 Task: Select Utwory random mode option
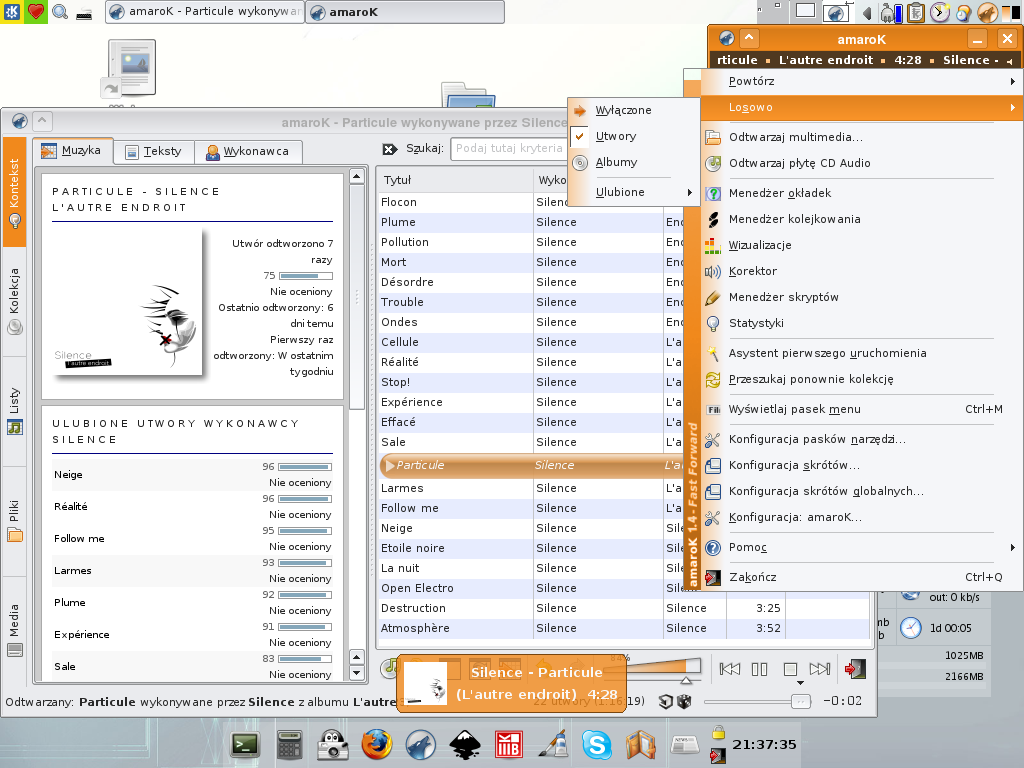click(635, 136)
